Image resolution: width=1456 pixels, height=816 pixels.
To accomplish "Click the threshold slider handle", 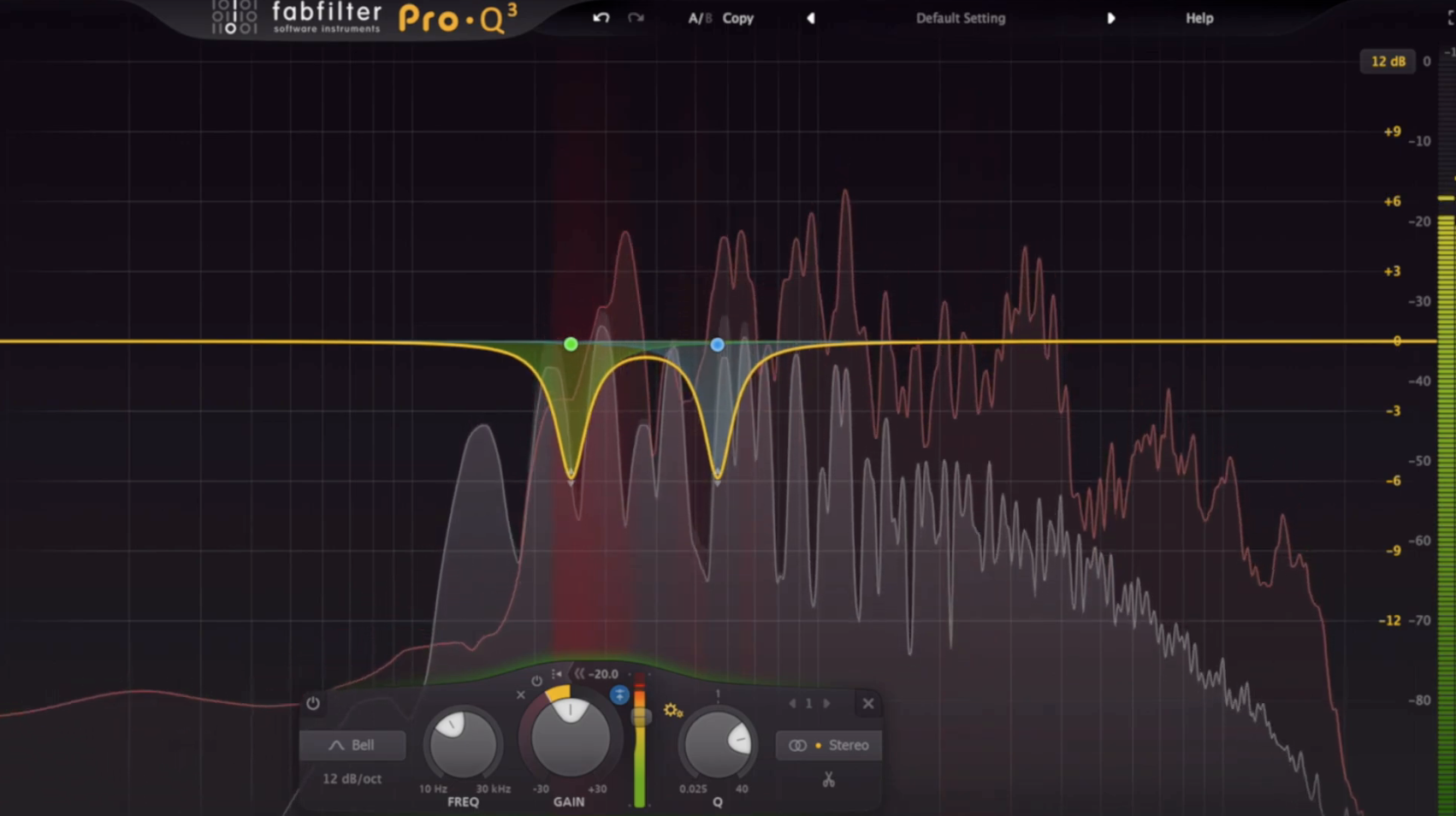I will point(641,717).
